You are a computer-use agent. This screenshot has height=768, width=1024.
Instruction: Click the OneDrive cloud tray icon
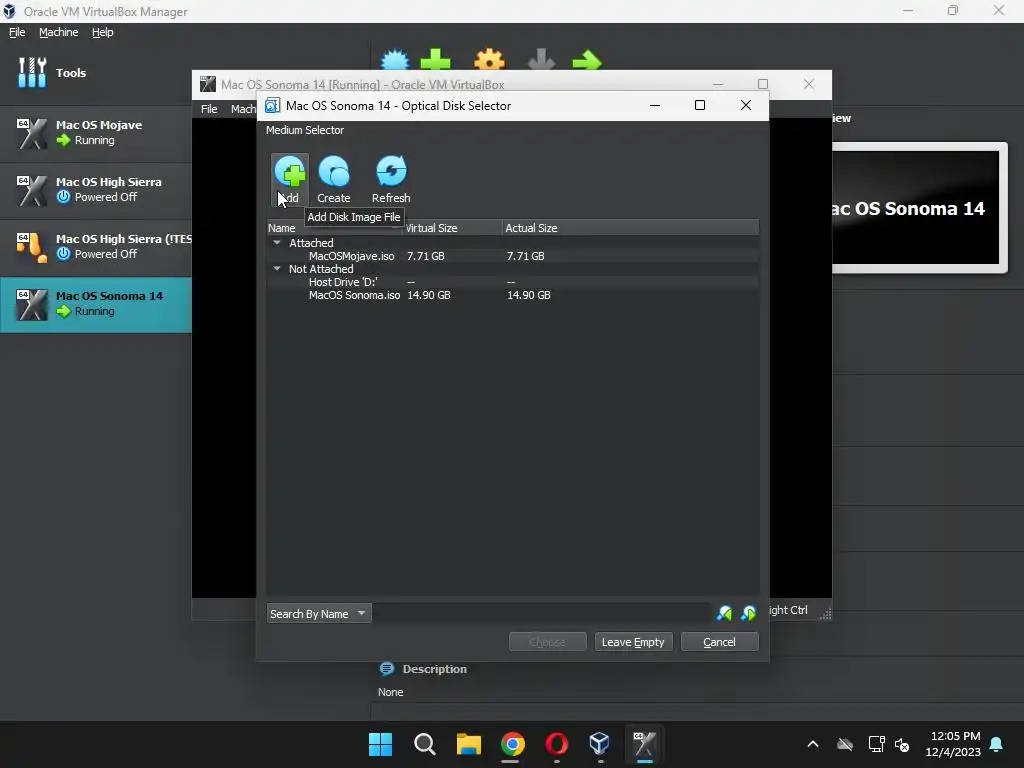pyautogui.click(x=845, y=744)
